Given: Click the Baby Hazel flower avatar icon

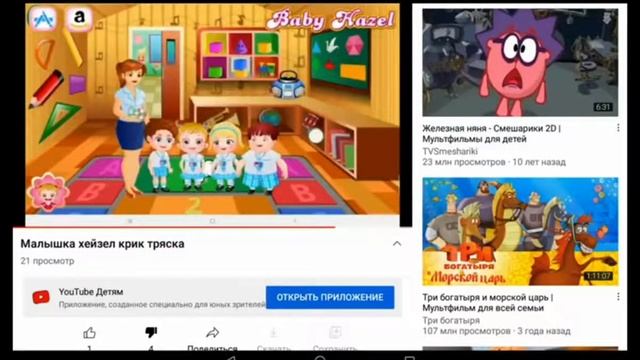Looking at the screenshot, I should coord(48,193).
